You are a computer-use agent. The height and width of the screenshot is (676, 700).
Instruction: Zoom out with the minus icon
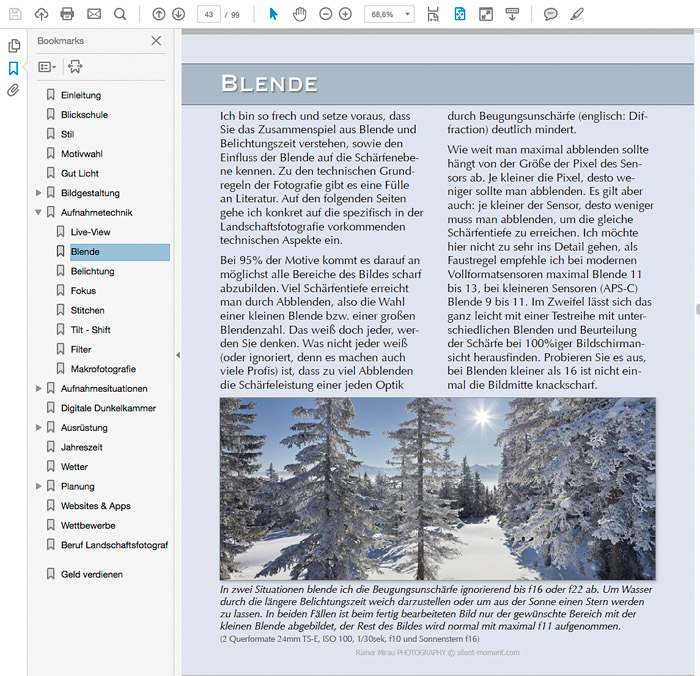pos(325,14)
